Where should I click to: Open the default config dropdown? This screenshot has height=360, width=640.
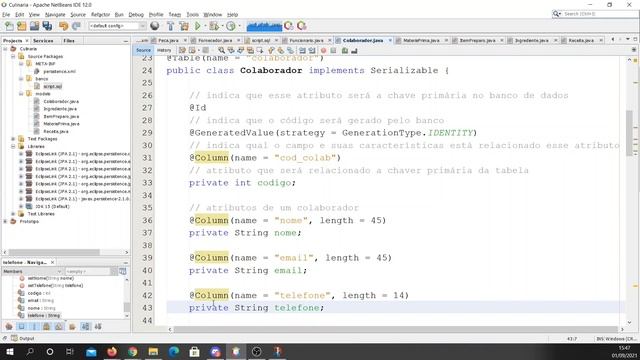118,26
